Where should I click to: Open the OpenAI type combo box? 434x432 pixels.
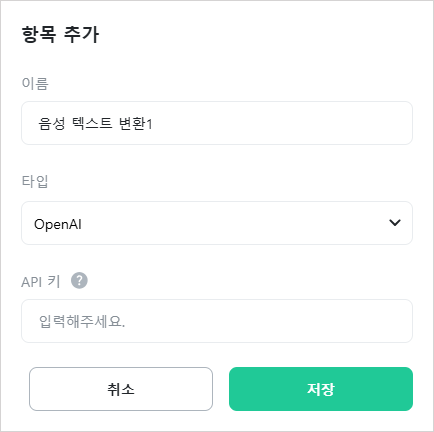(217, 223)
